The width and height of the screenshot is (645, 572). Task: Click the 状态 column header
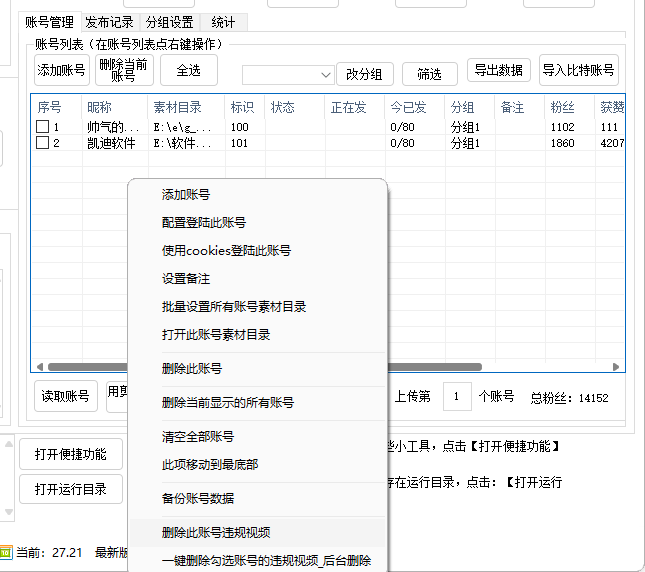tap(295, 107)
